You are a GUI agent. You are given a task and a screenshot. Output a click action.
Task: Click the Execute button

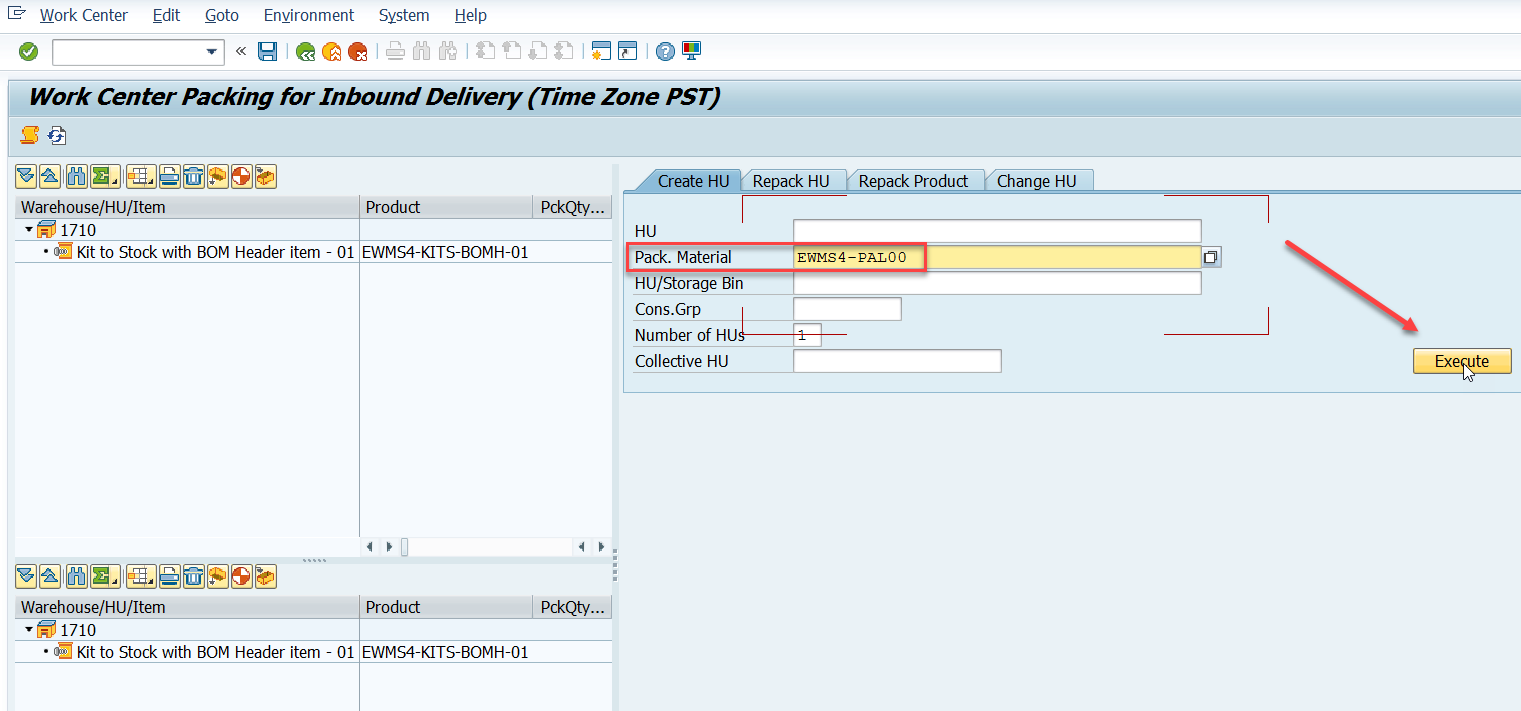point(1462,361)
